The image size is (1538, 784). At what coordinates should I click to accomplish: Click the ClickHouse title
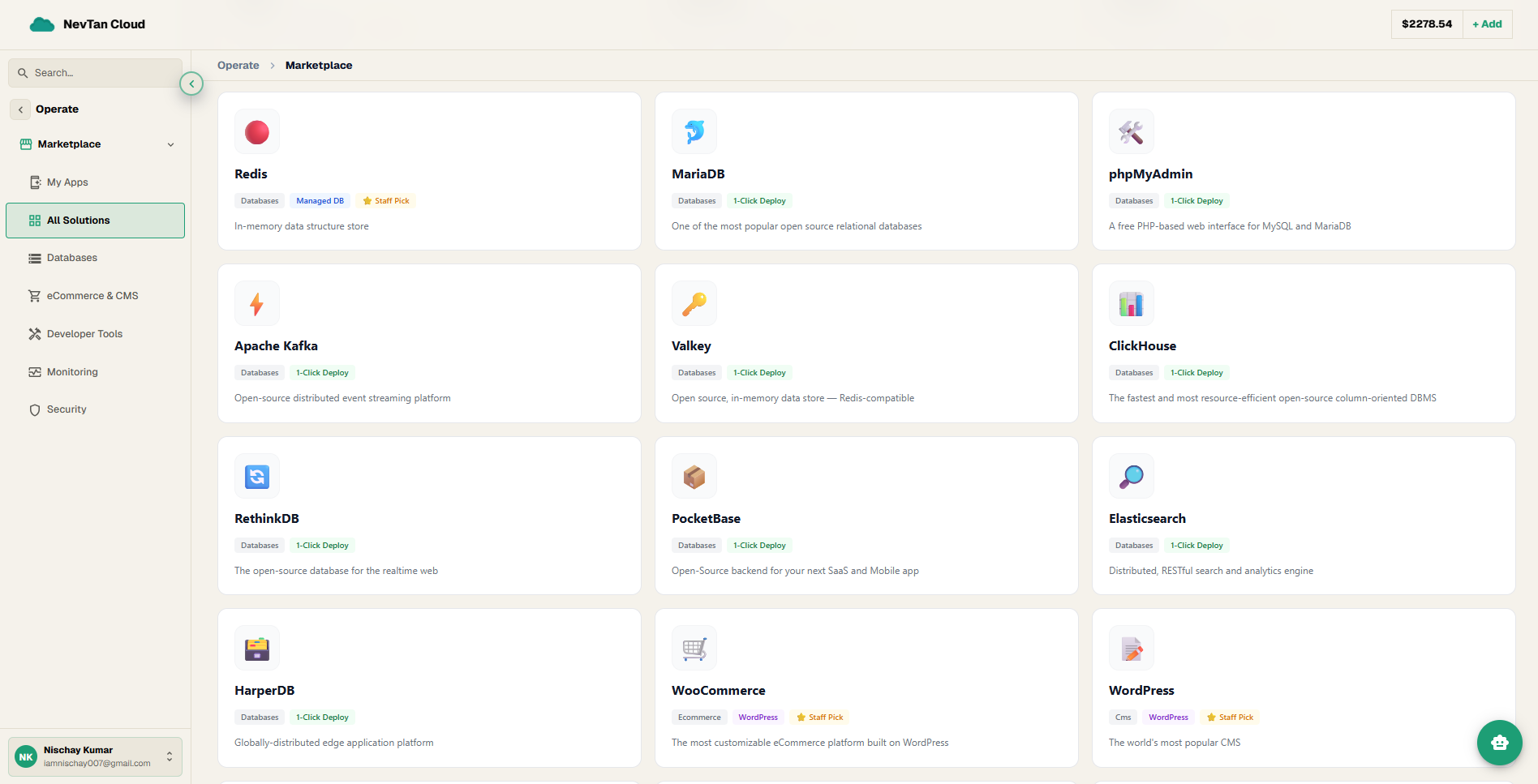1142,346
